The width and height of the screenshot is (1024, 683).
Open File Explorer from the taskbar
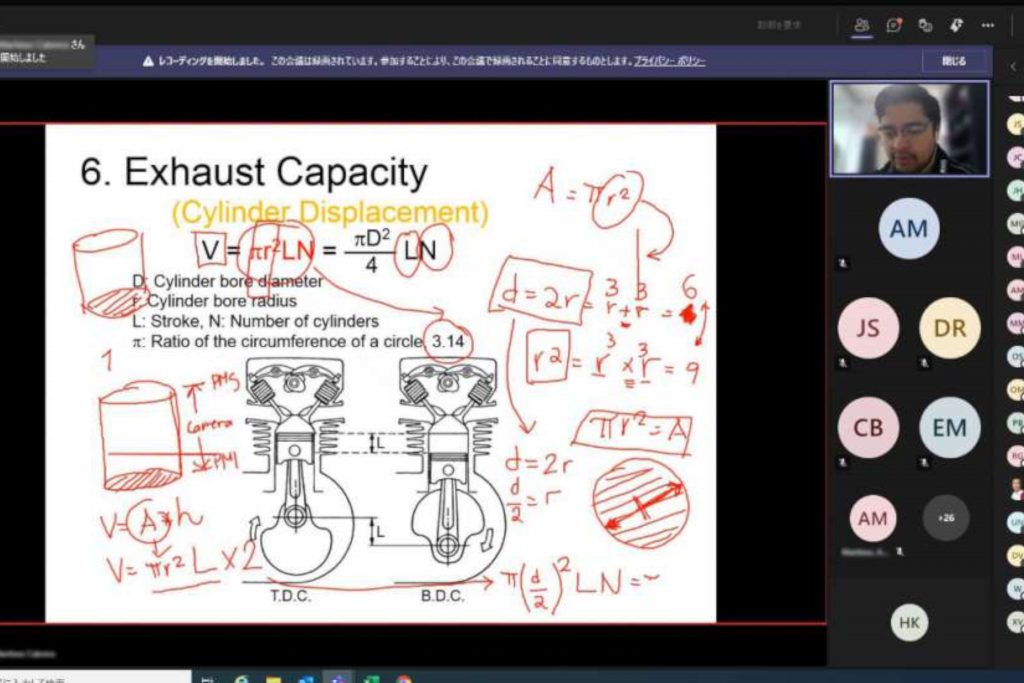point(274,679)
